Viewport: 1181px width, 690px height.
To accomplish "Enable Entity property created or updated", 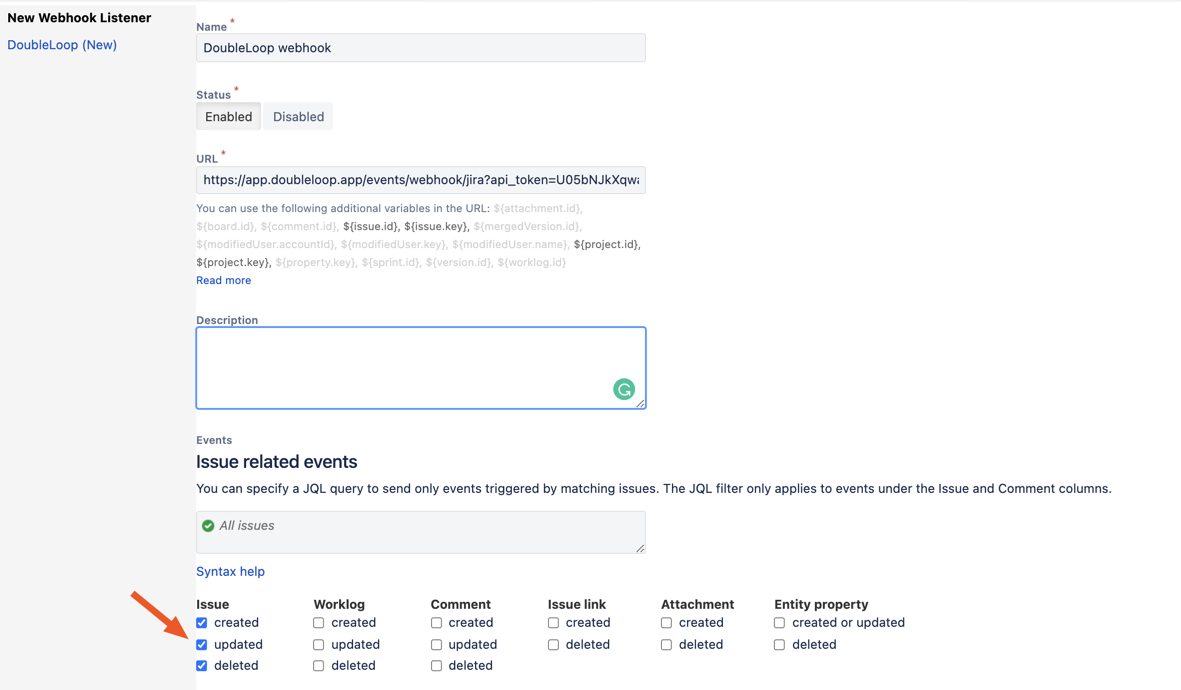I will coord(780,623).
